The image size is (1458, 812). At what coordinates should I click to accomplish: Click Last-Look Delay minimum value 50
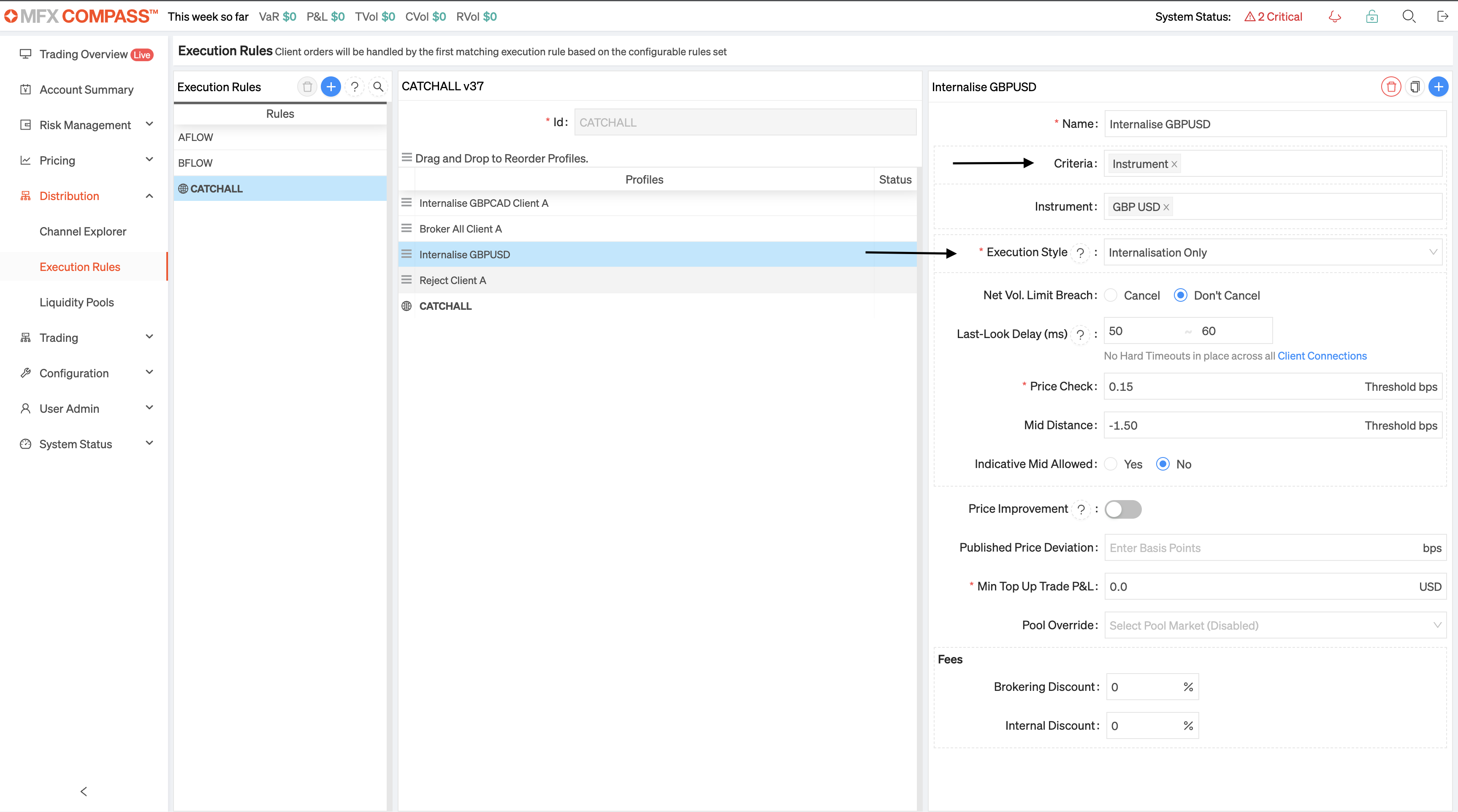tap(1143, 331)
